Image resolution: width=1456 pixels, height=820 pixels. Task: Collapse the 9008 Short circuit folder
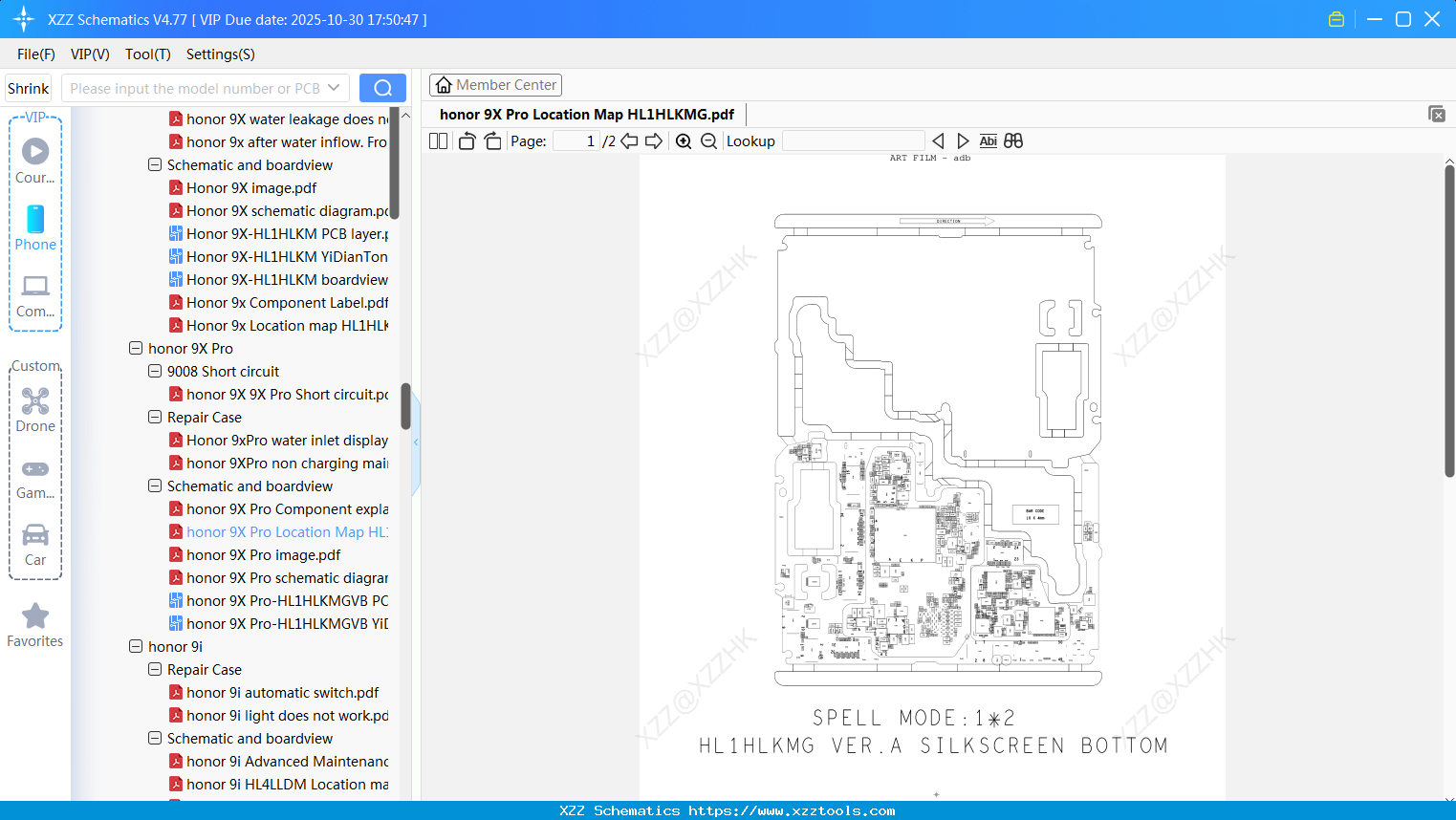(x=155, y=372)
